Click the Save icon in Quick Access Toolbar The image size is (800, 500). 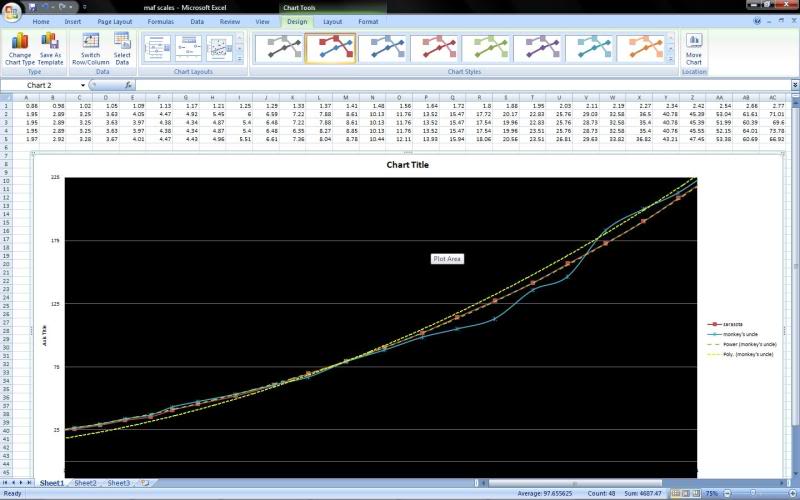(32, 7)
